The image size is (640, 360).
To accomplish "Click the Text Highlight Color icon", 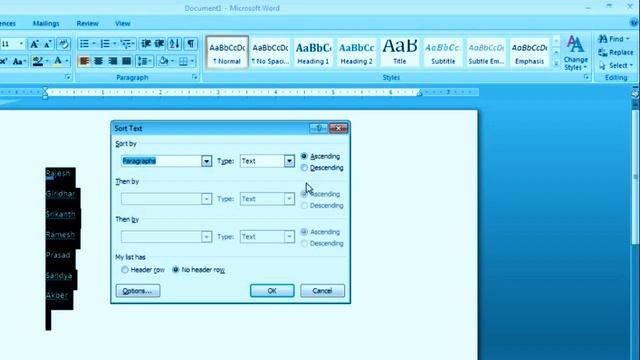I will pos(38,61).
